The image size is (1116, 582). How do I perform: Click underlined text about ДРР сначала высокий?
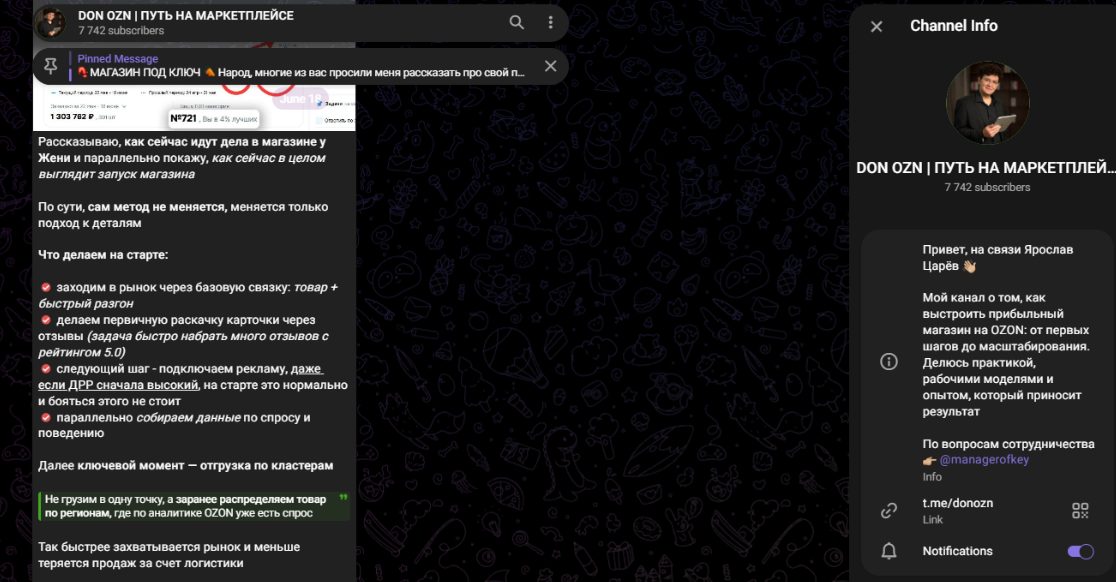pyautogui.click(x=181, y=377)
